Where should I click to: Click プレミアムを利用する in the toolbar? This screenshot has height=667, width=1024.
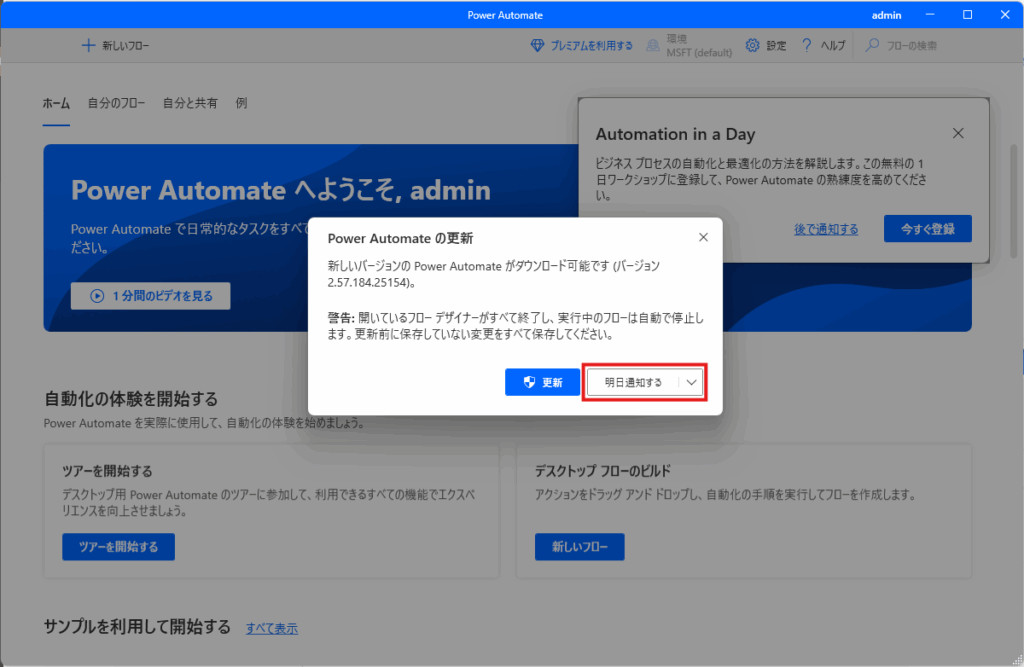point(592,46)
